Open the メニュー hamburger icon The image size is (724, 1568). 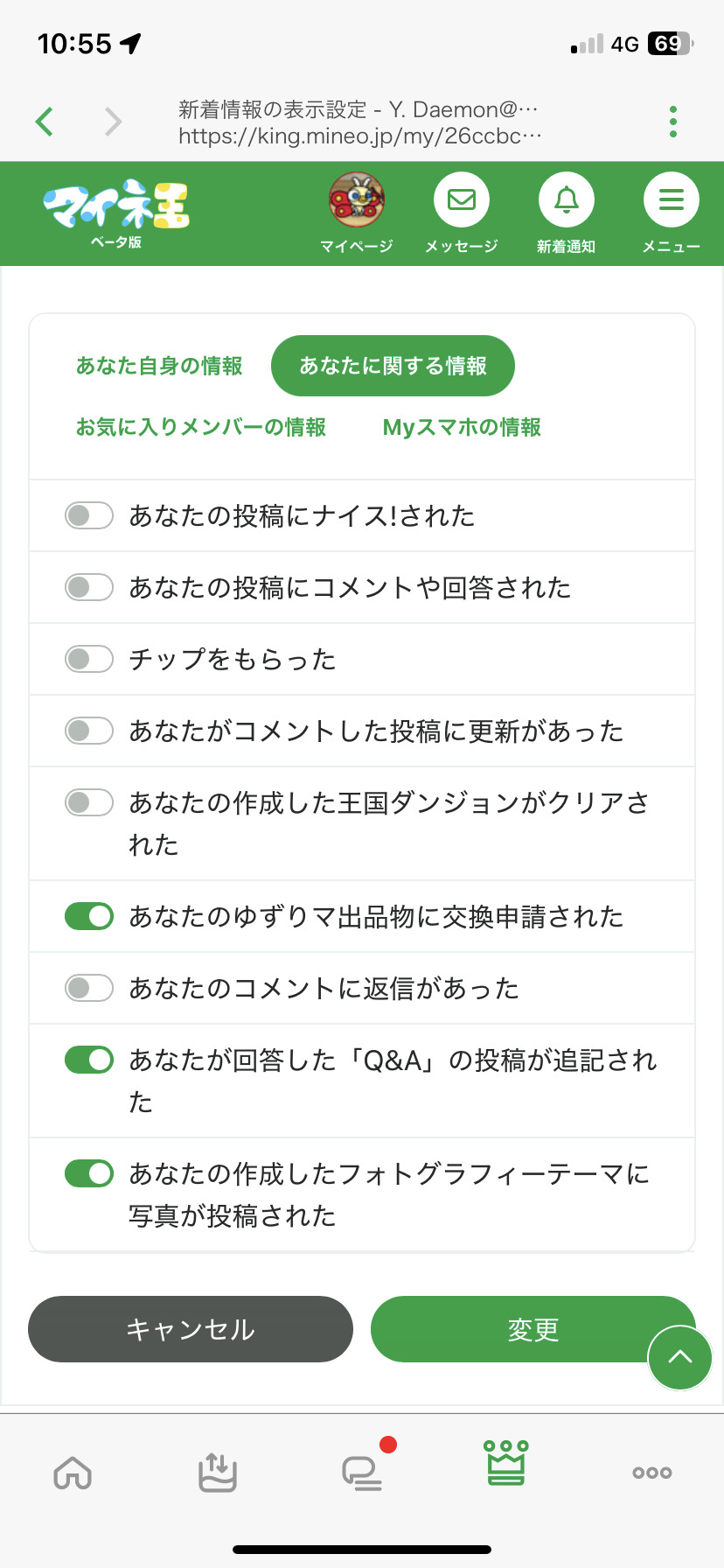[x=671, y=200]
